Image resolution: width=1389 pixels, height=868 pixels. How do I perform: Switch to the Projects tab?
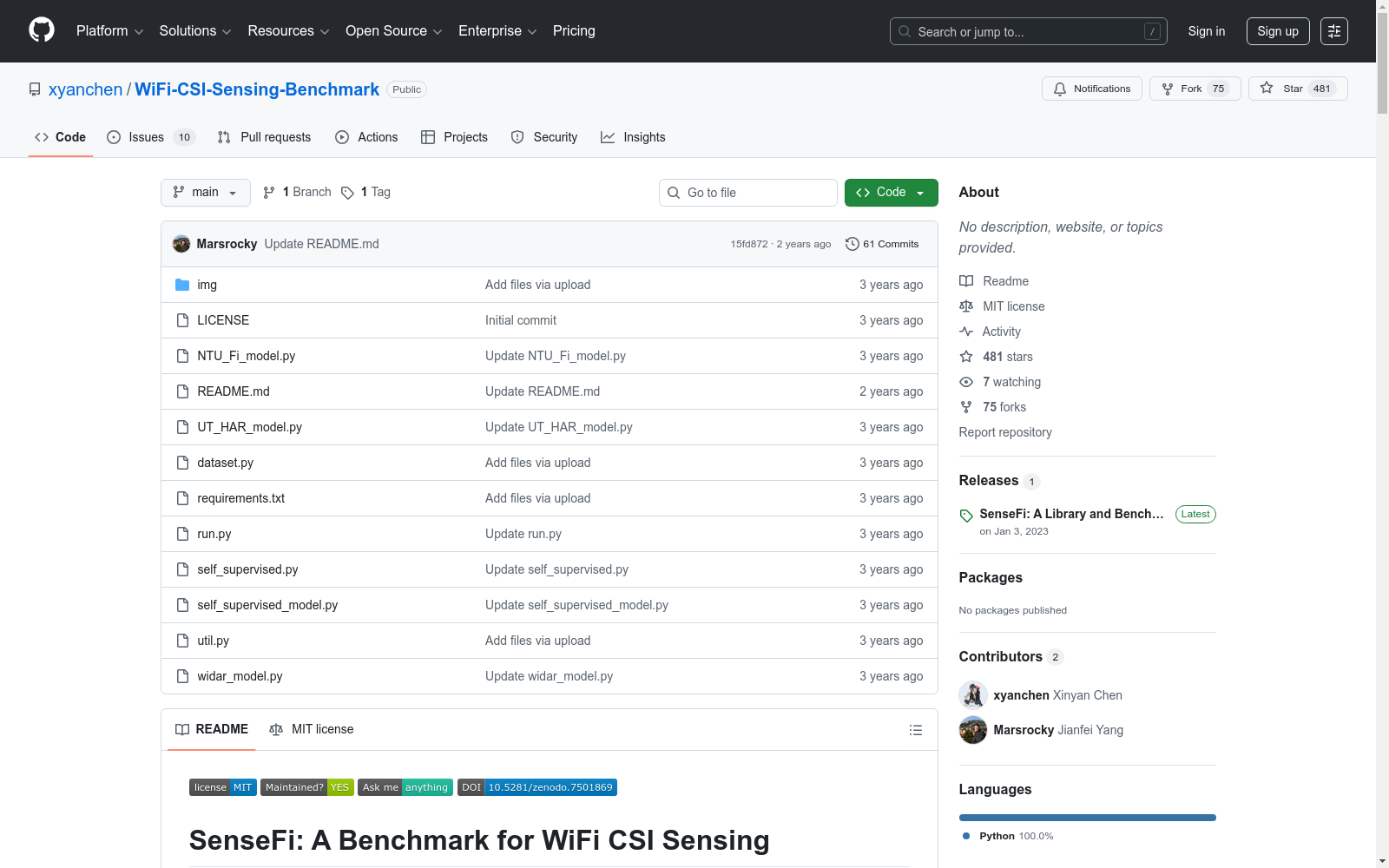click(x=454, y=137)
